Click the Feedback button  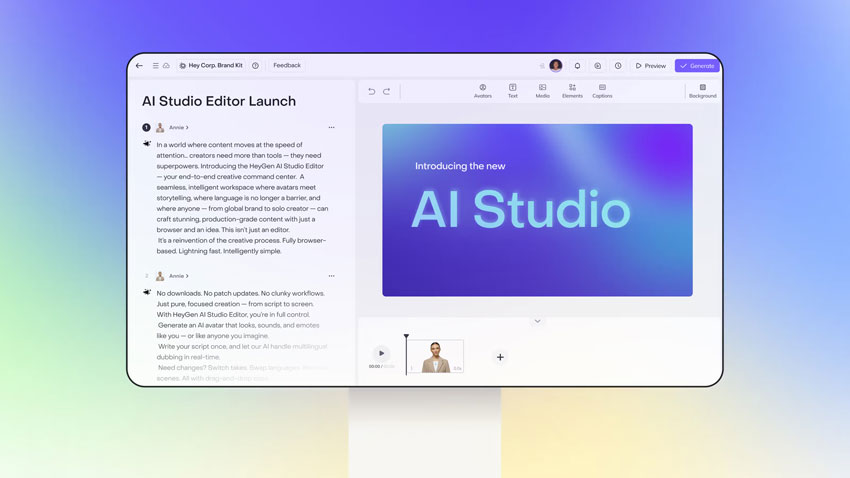pyautogui.click(x=287, y=66)
